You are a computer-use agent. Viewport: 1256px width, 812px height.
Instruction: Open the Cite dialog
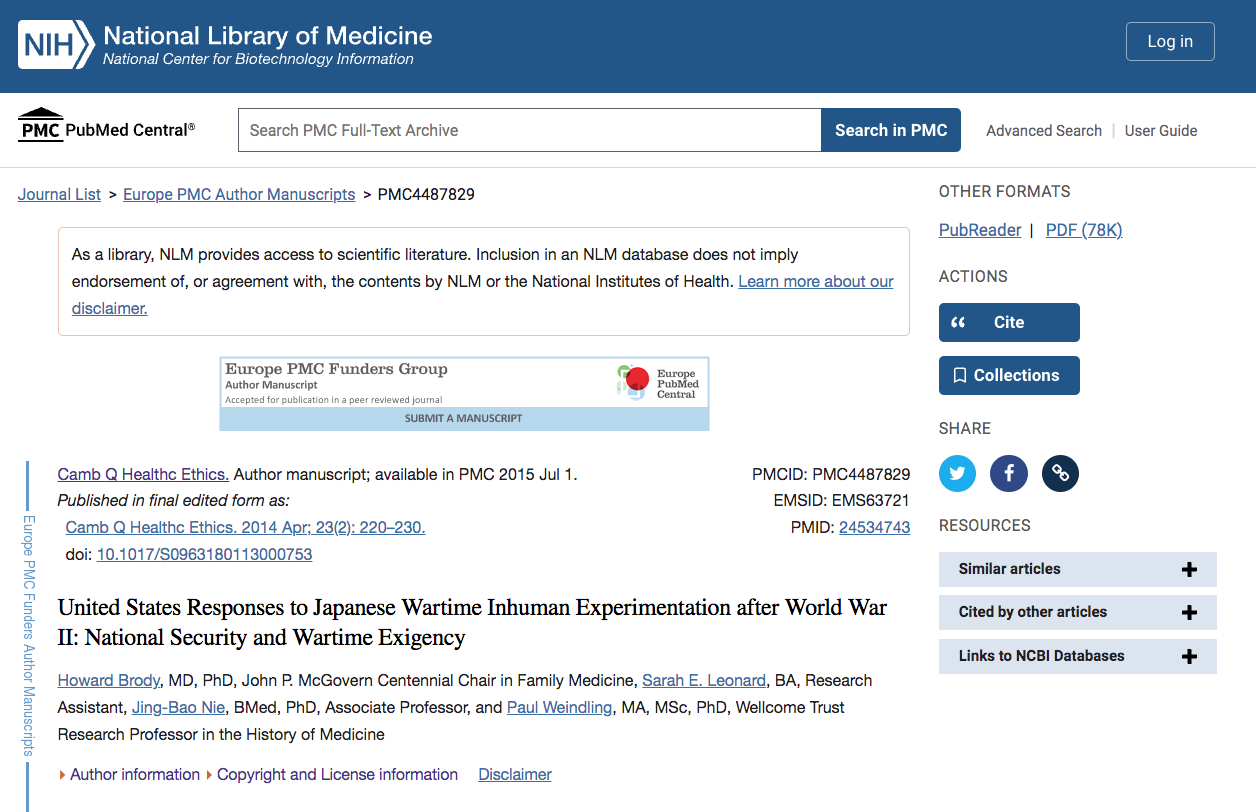click(1009, 322)
